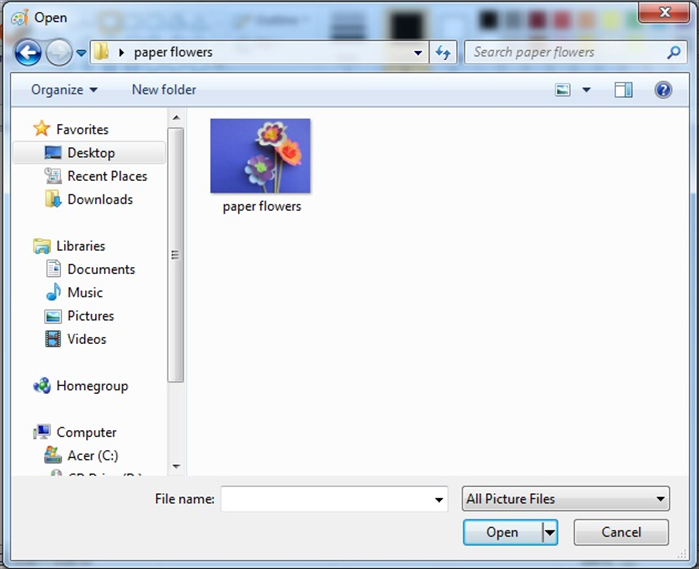699x569 pixels.
Task: Click the Favorites star icon
Action: pyautogui.click(x=41, y=128)
